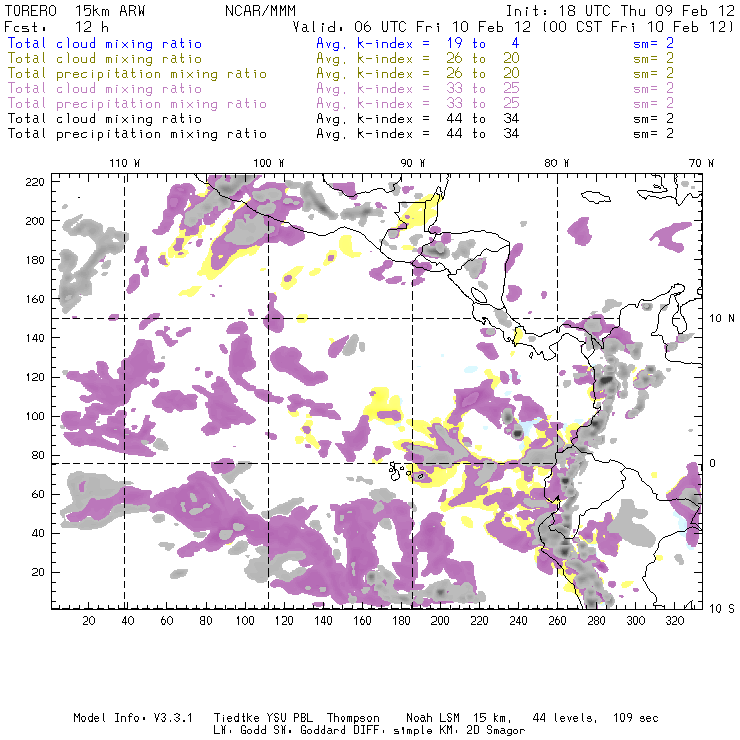
Task: Click the blue 'Avg. k-index = 19 to 4' text
Action: pos(418,43)
